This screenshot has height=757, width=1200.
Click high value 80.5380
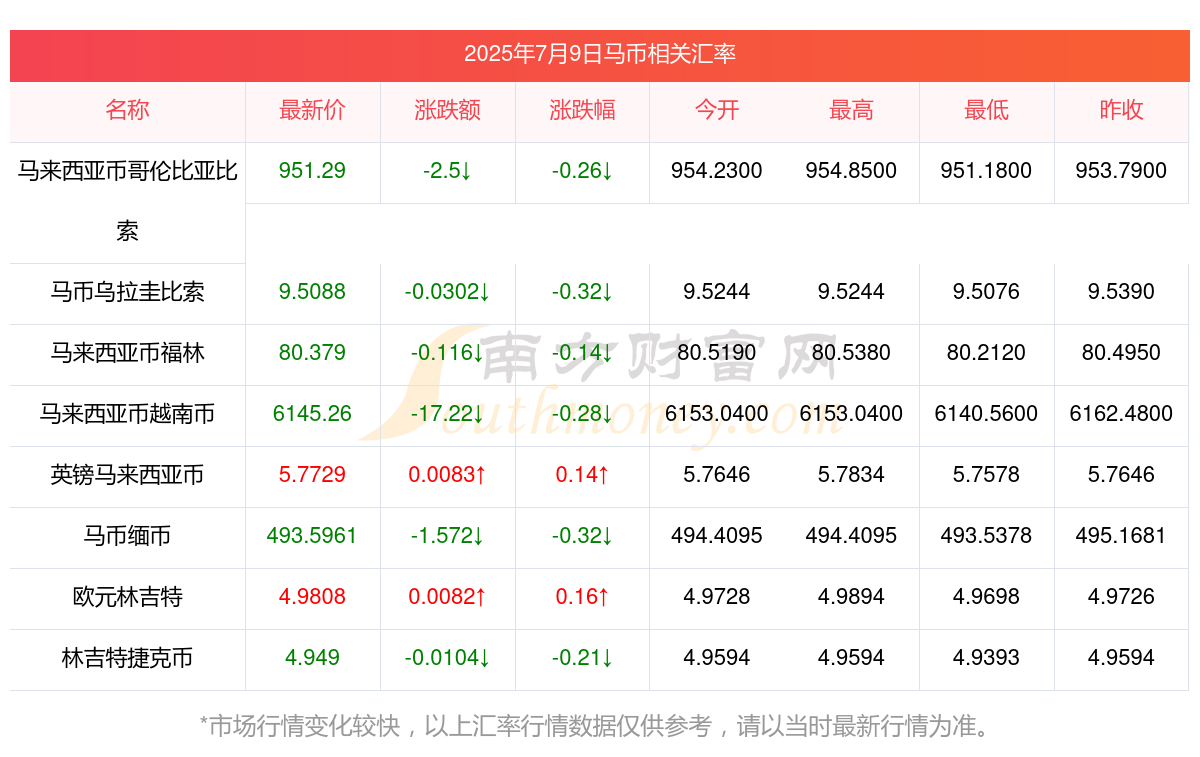pyautogui.click(x=852, y=353)
